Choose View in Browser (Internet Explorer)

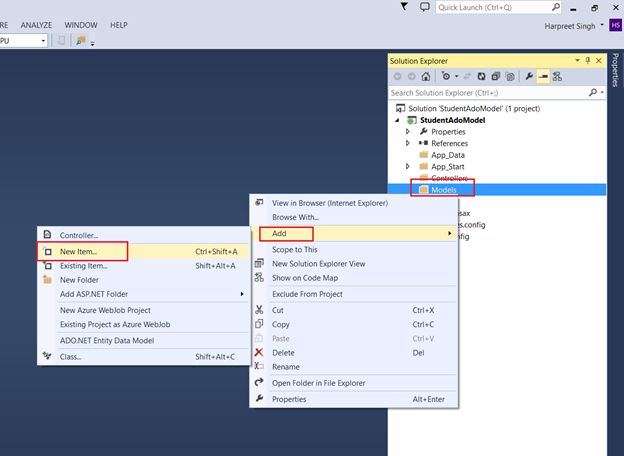click(330, 203)
